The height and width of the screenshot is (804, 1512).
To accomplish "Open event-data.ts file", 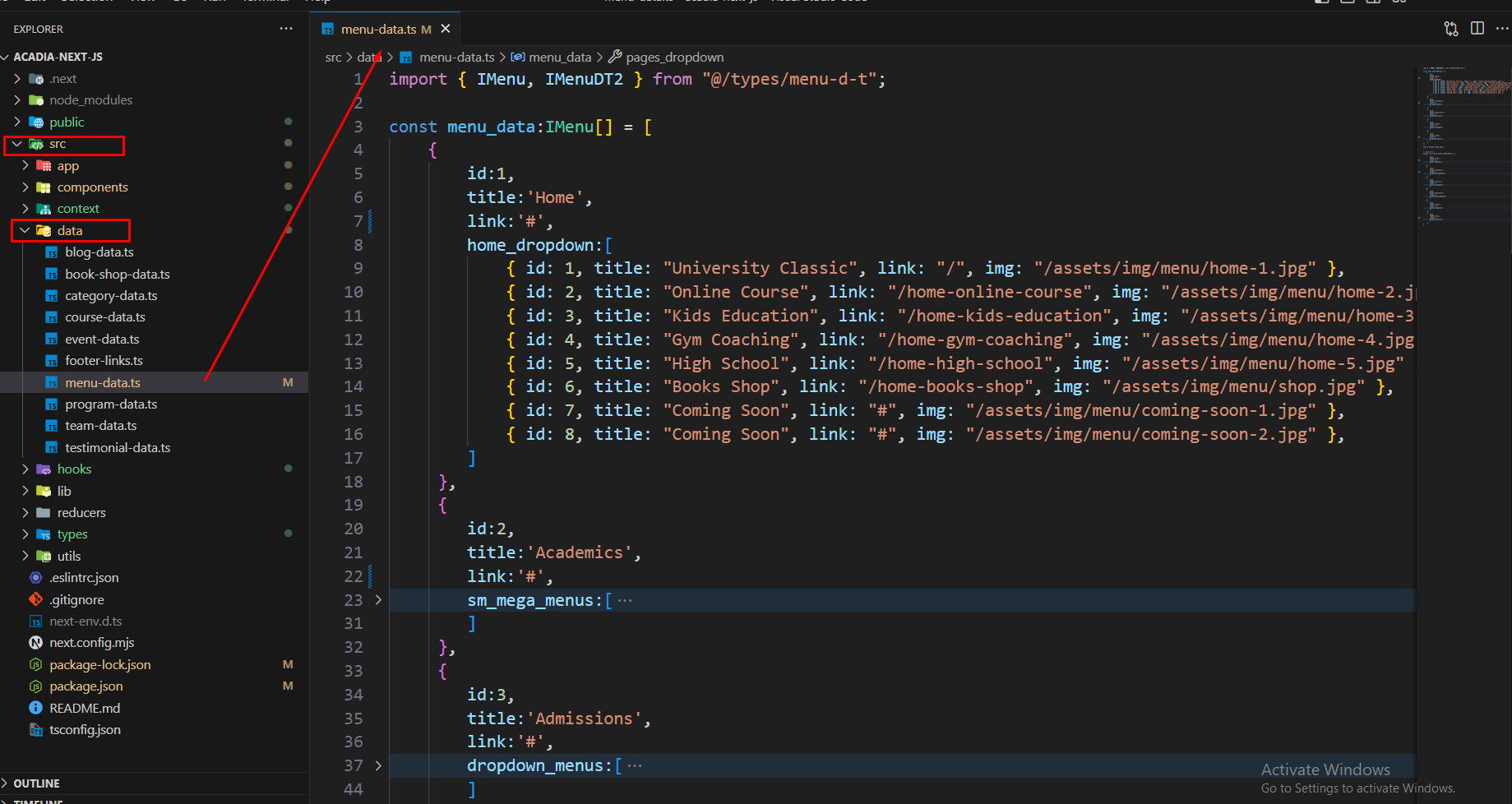I will (x=102, y=339).
